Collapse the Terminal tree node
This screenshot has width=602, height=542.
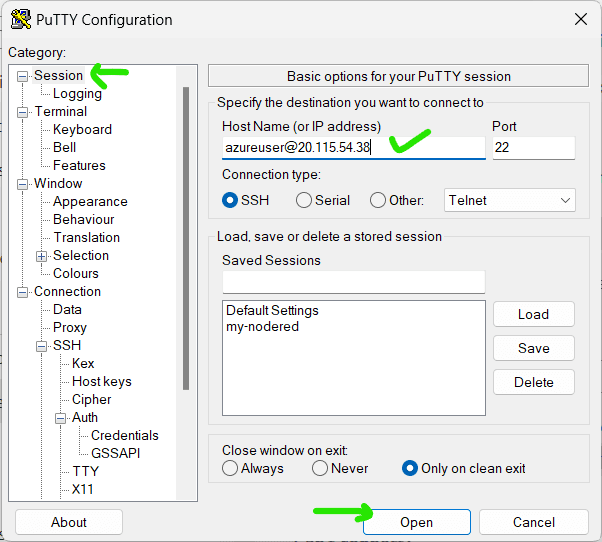click(23, 112)
